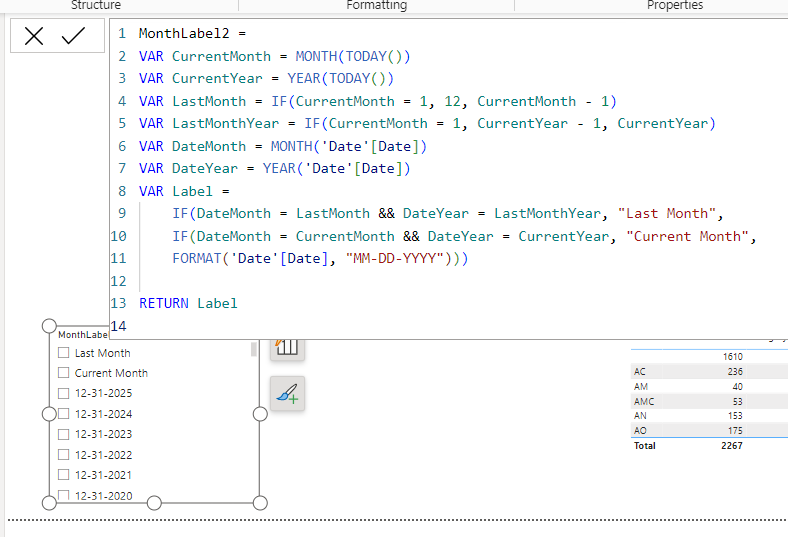Image resolution: width=788 pixels, height=537 pixels.
Task: Check the Last Month slicer option
Action: 63,353
